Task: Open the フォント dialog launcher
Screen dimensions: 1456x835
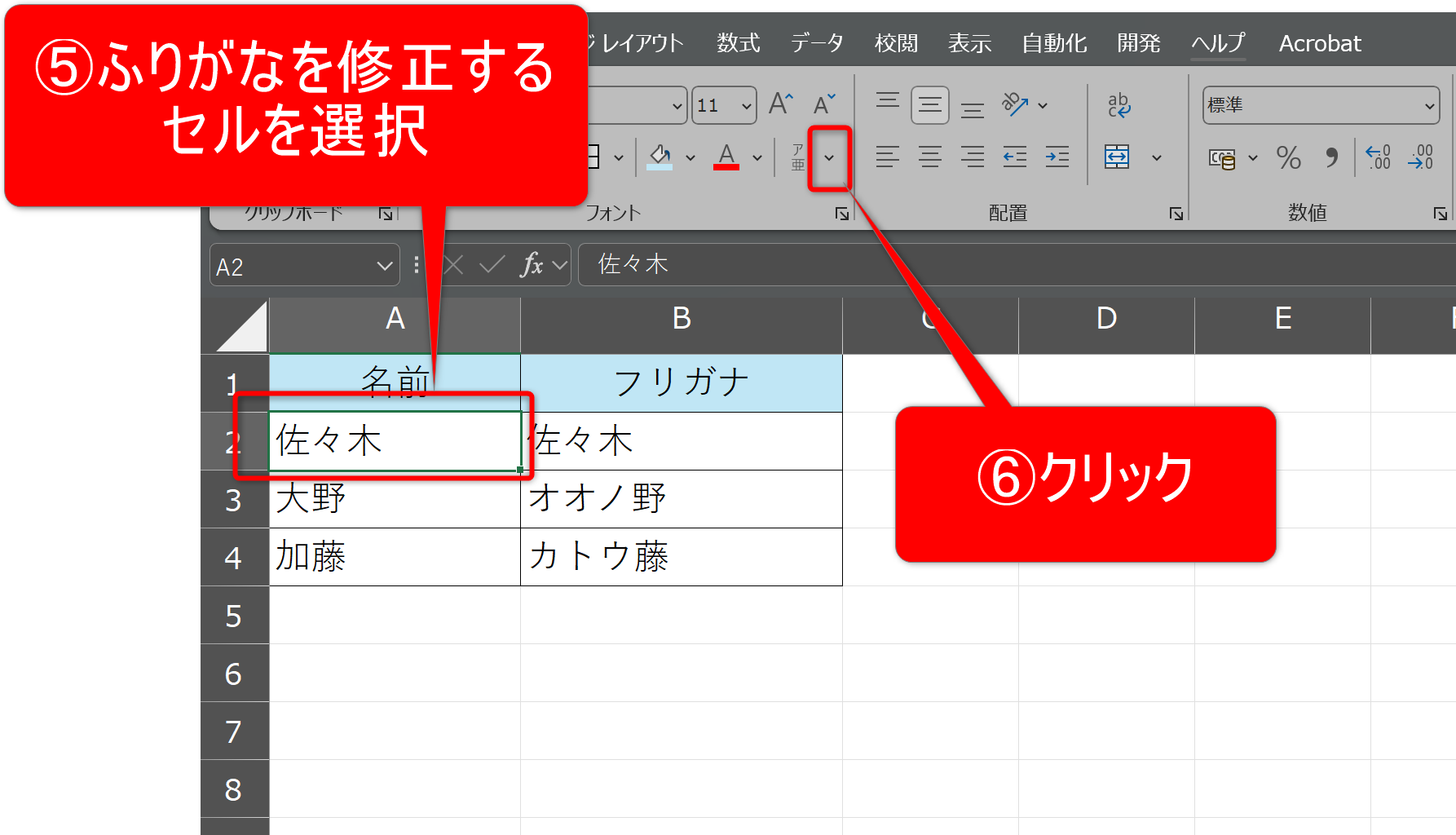Action: pos(841,214)
